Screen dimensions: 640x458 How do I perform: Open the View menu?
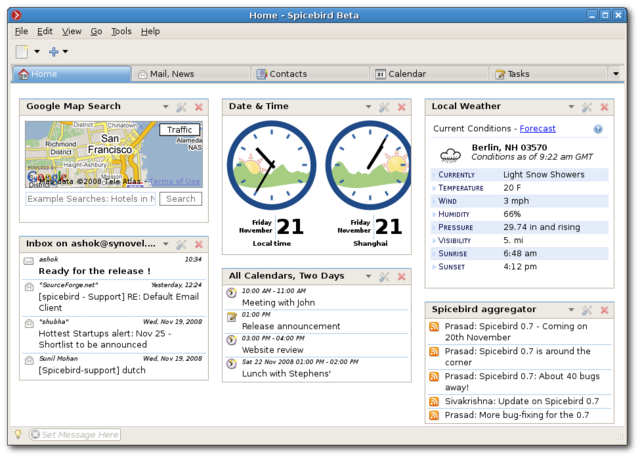pyautogui.click(x=71, y=31)
